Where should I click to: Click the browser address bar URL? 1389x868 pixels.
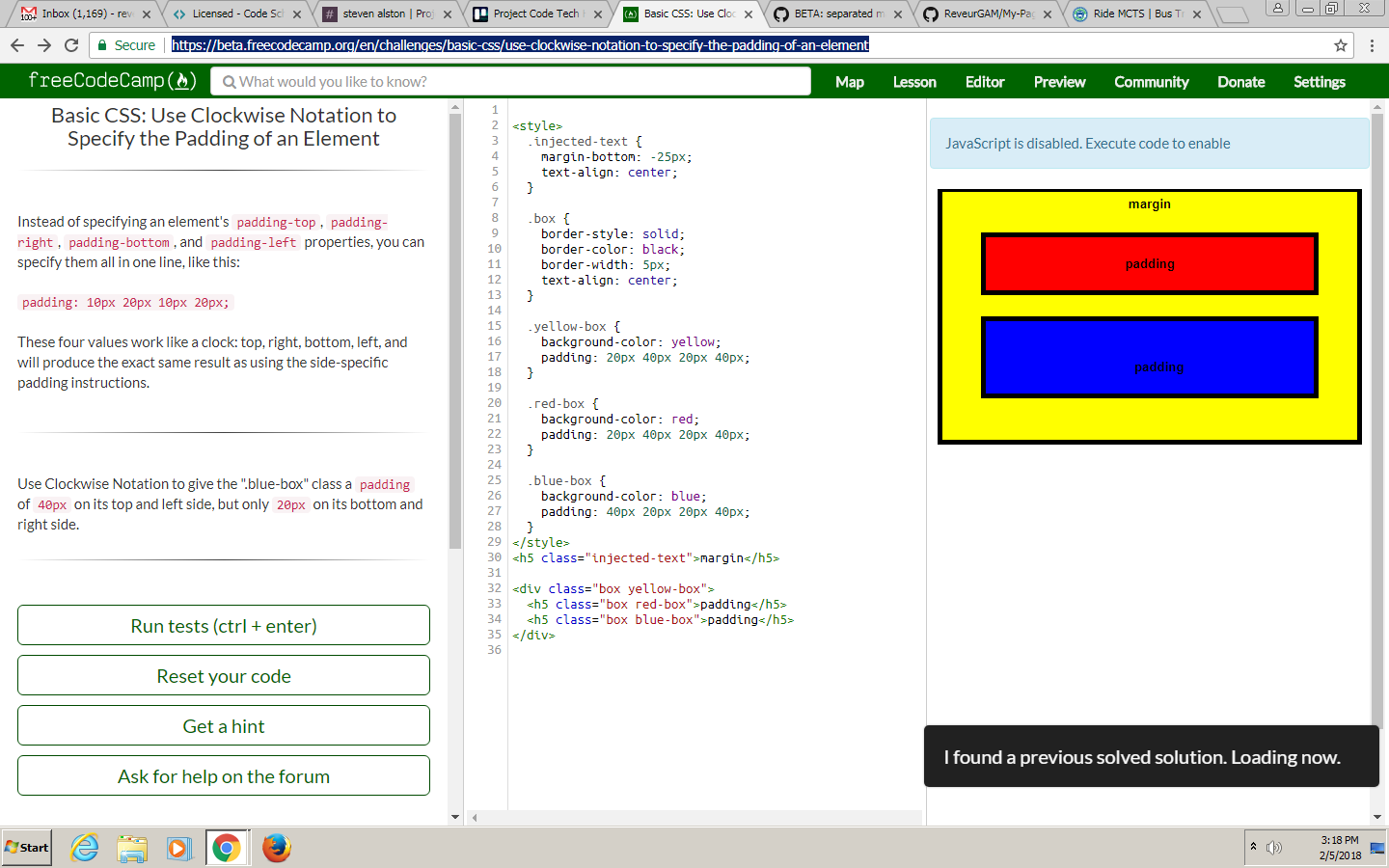[x=520, y=45]
